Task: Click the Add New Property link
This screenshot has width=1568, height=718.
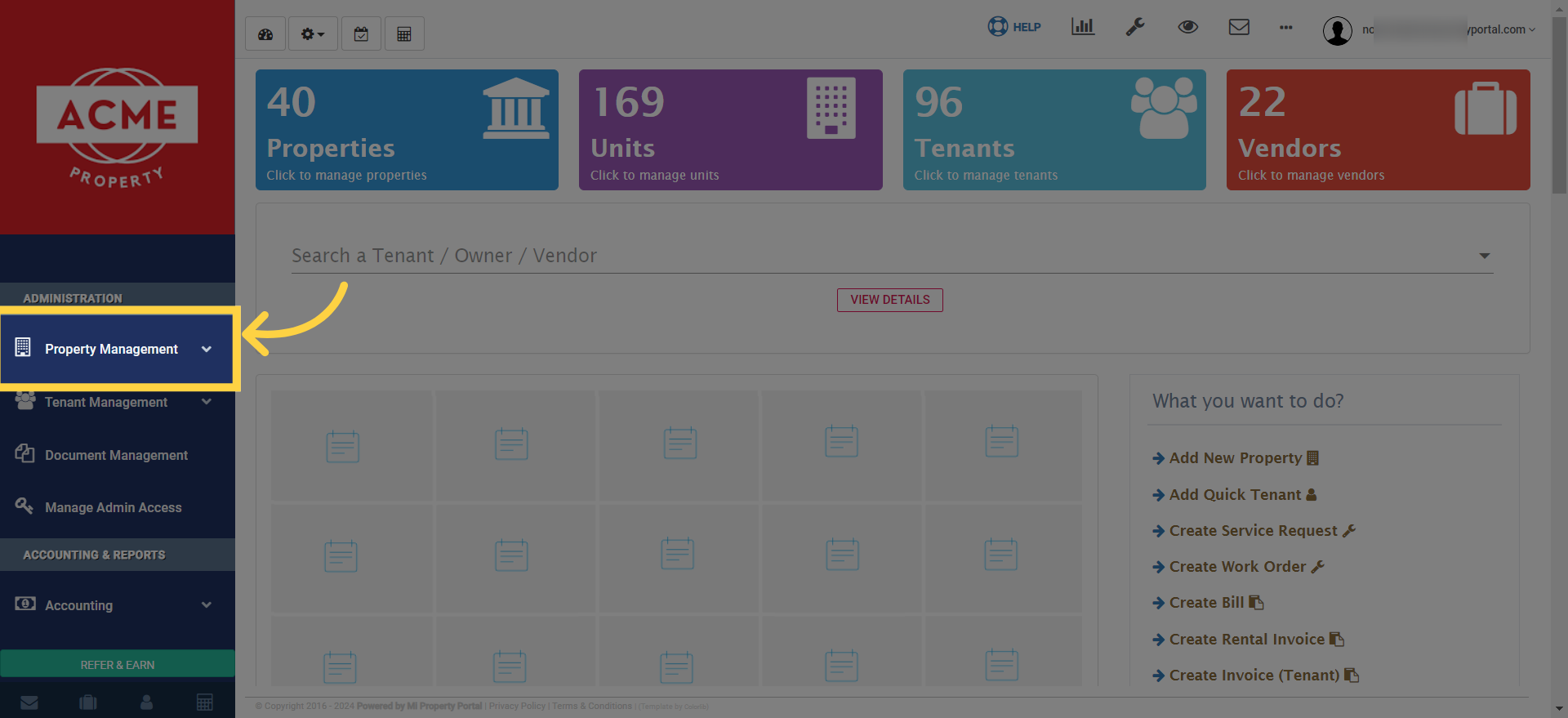Action: tap(1236, 458)
